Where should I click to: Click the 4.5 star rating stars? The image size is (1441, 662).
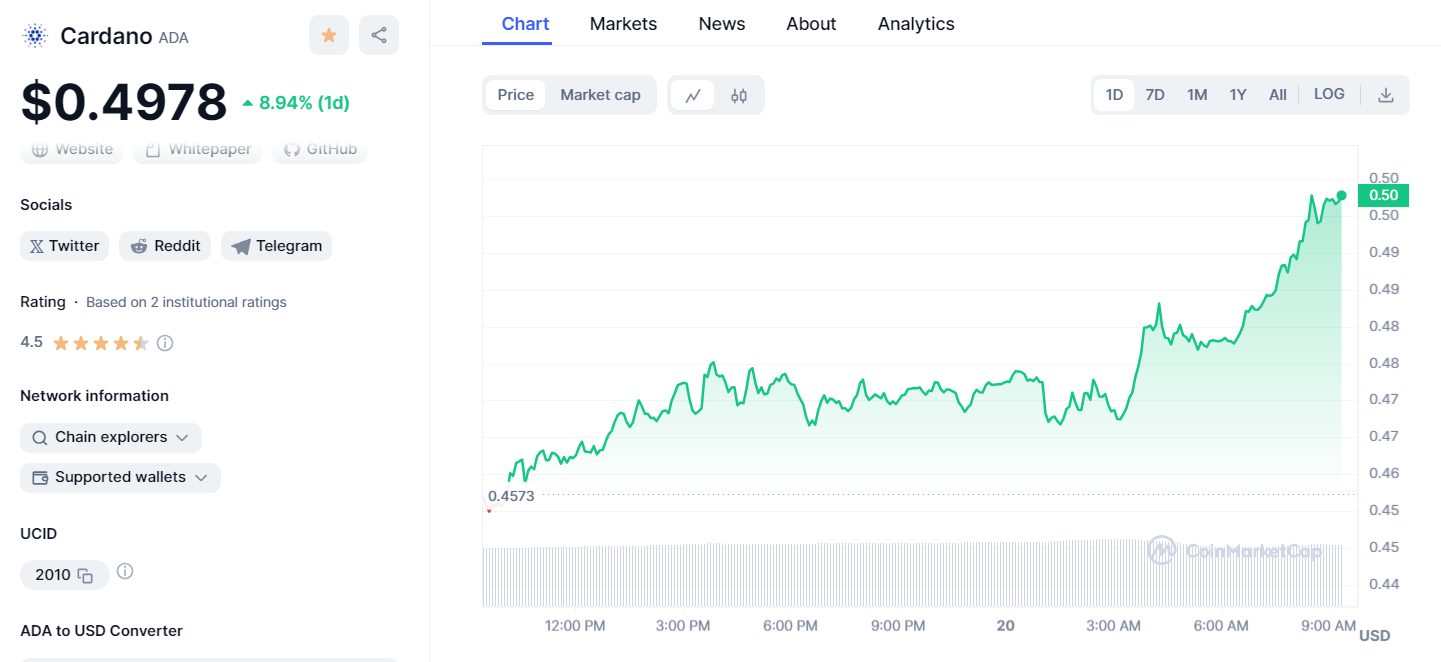(101, 343)
